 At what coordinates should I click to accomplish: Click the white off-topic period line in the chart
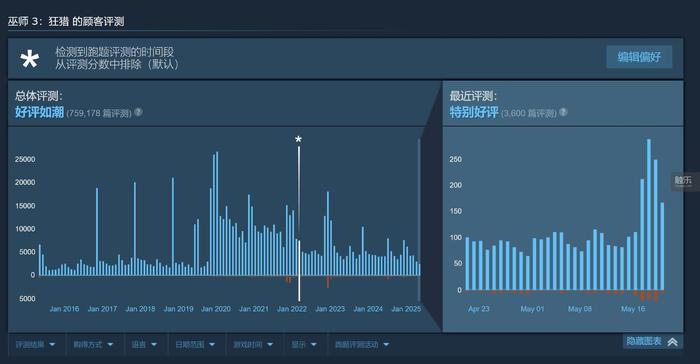pos(299,224)
